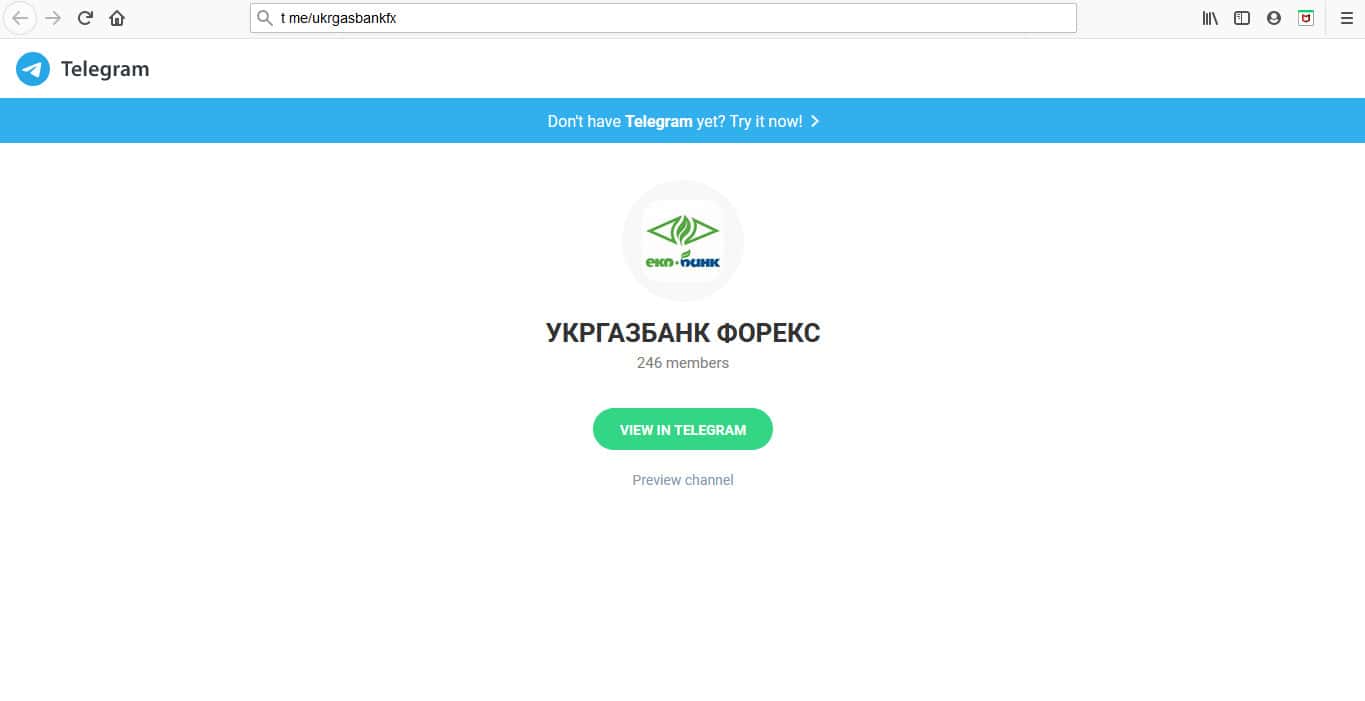Open the account profile icon
1365x701 pixels.
click(x=1274, y=18)
